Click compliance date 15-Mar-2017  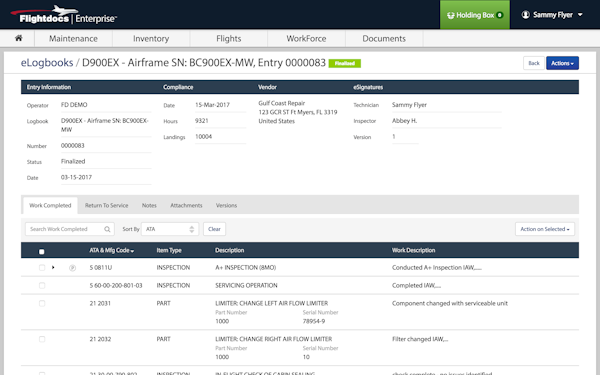212,105
